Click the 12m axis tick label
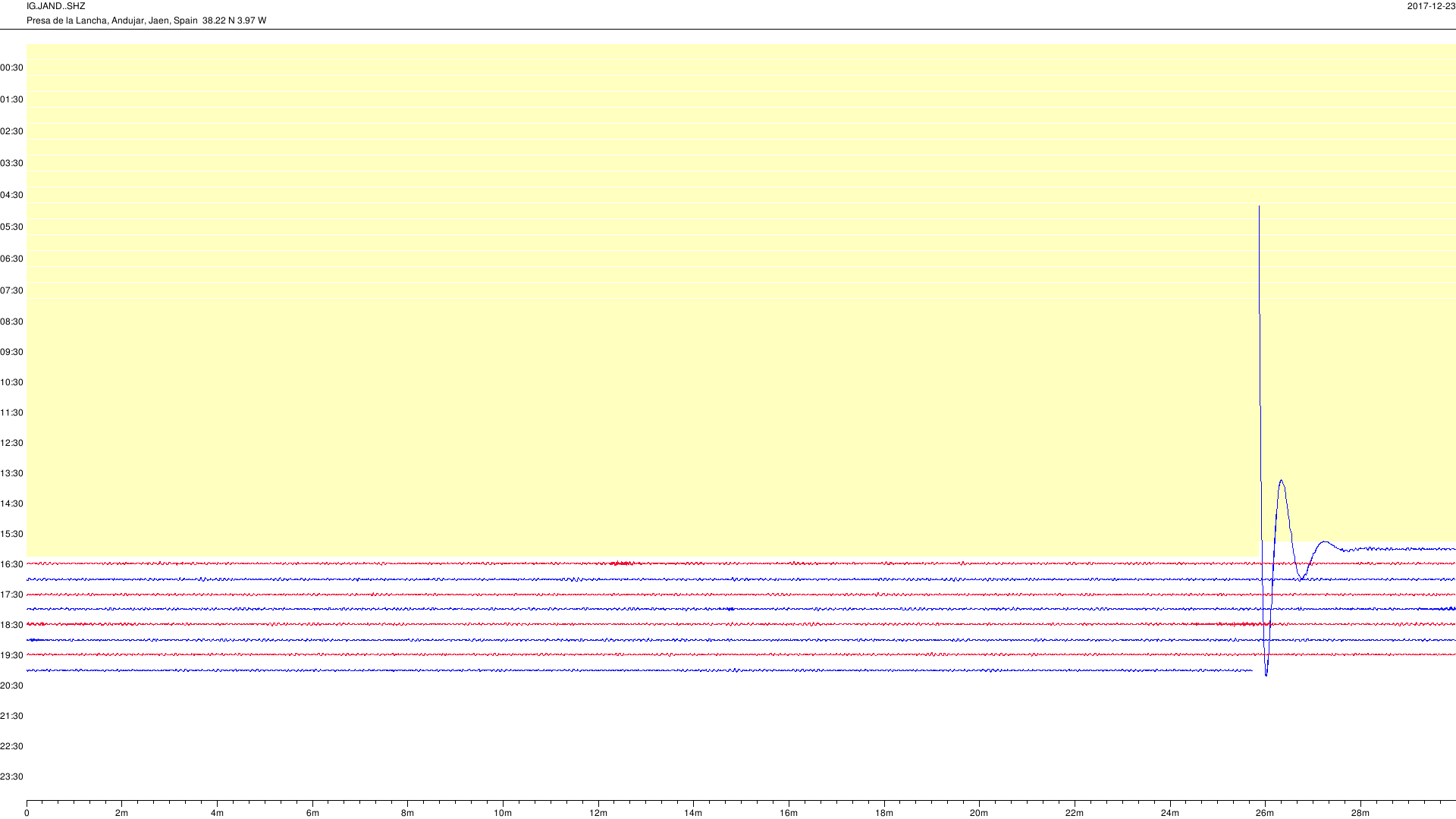1456x819 pixels. pyautogui.click(x=598, y=813)
